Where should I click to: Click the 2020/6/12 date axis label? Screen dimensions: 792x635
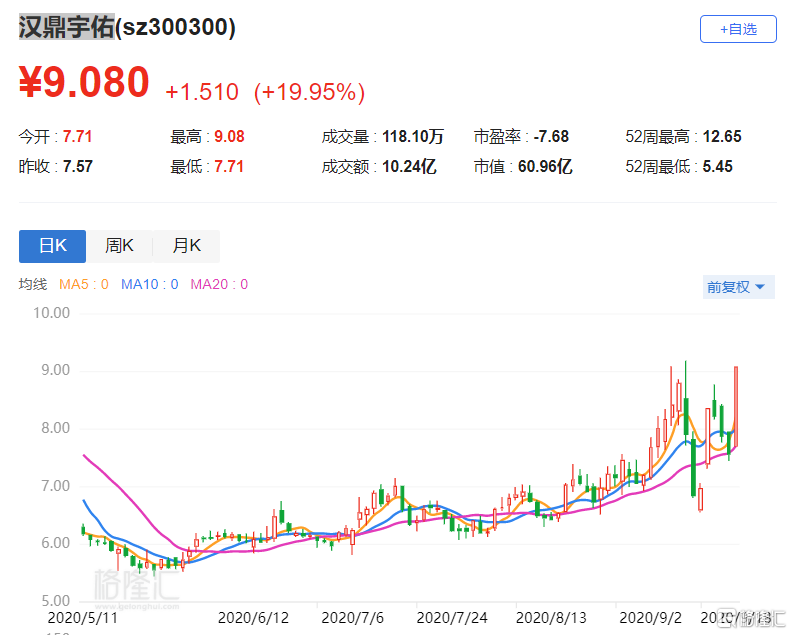coord(253,618)
